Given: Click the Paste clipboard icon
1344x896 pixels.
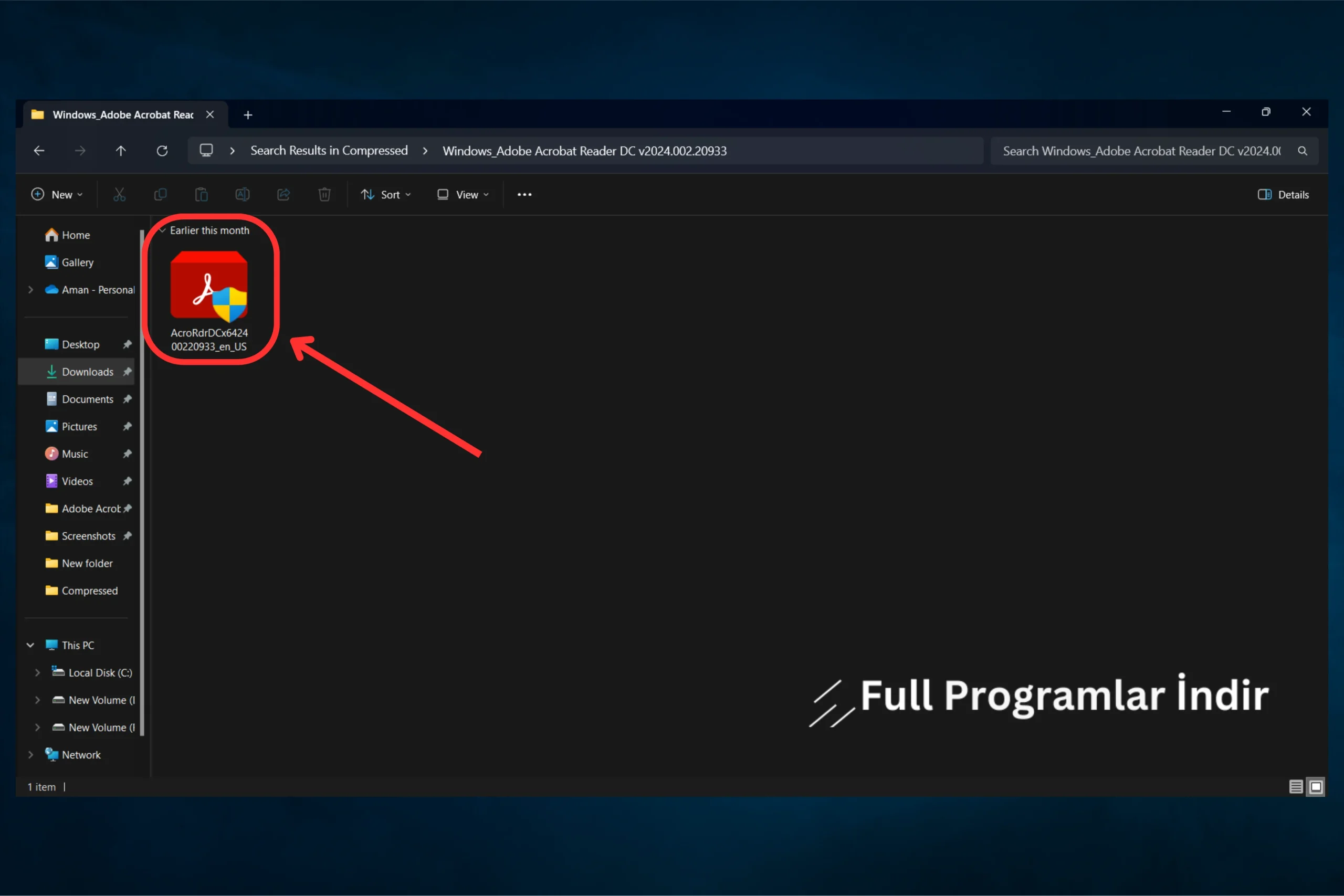Looking at the screenshot, I should (x=201, y=195).
